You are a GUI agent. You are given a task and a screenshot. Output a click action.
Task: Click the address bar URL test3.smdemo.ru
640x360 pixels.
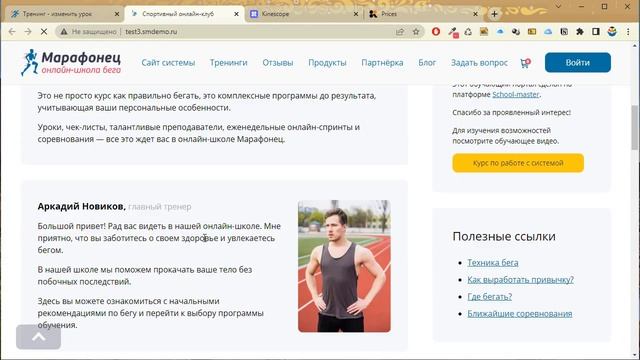tap(151, 31)
